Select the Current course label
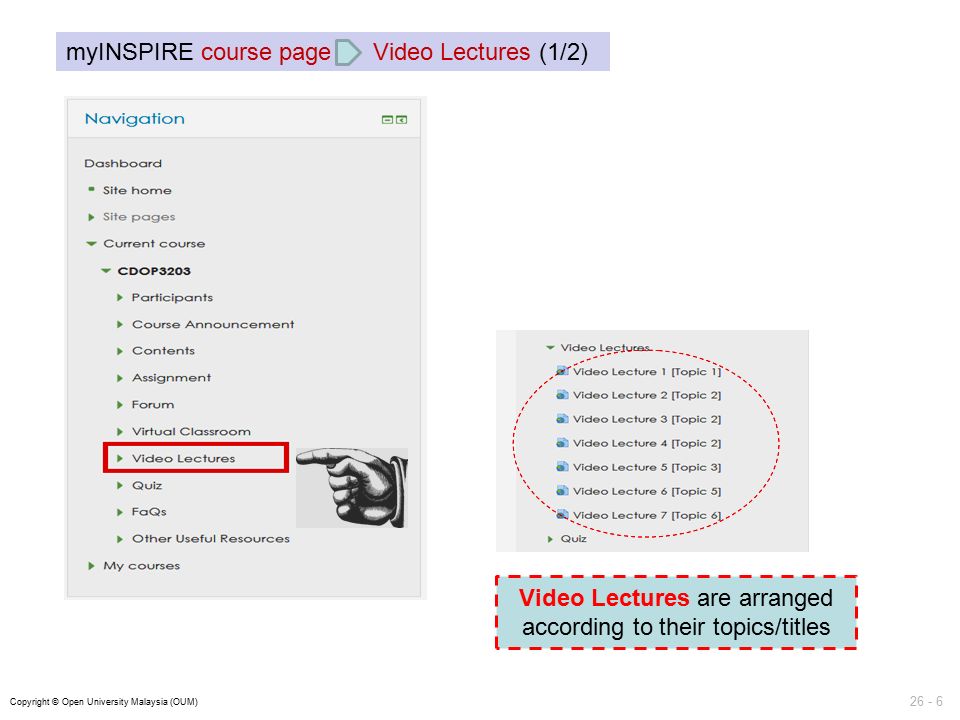Screen dimensions: 960x720 coord(154,244)
